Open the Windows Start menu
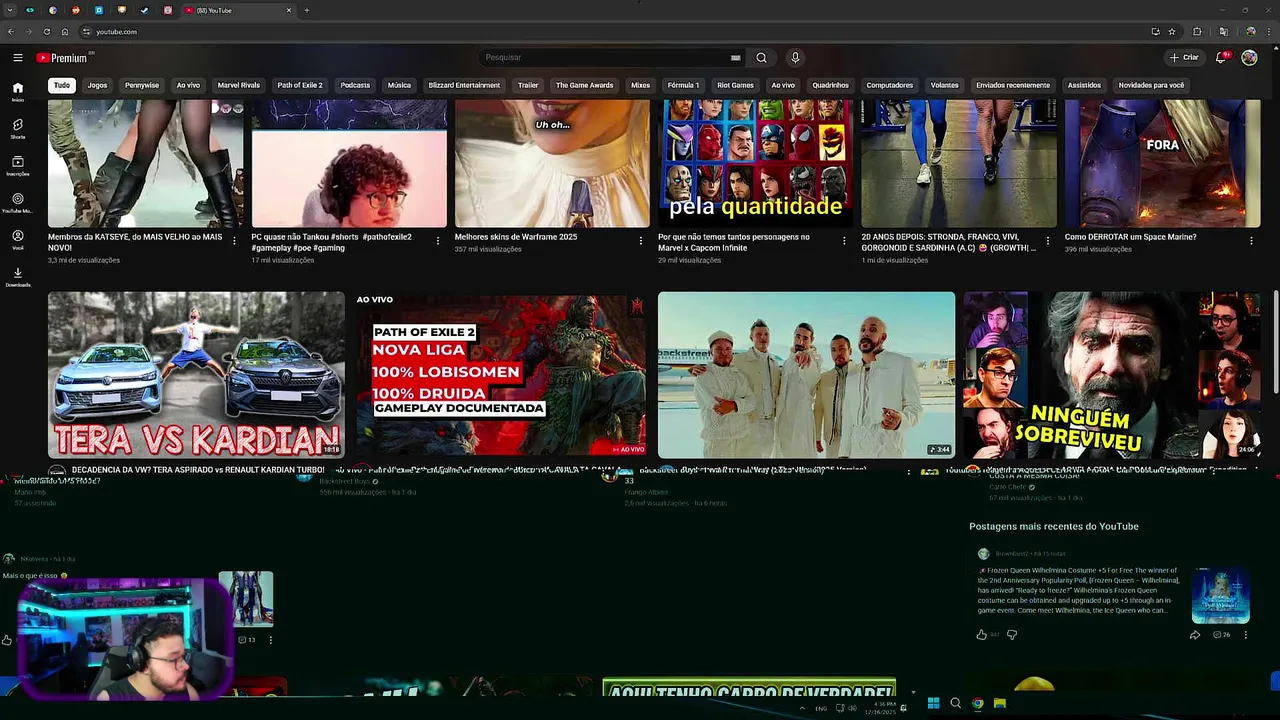Image resolution: width=1280 pixels, height=720 pixels. click(933, 704)
